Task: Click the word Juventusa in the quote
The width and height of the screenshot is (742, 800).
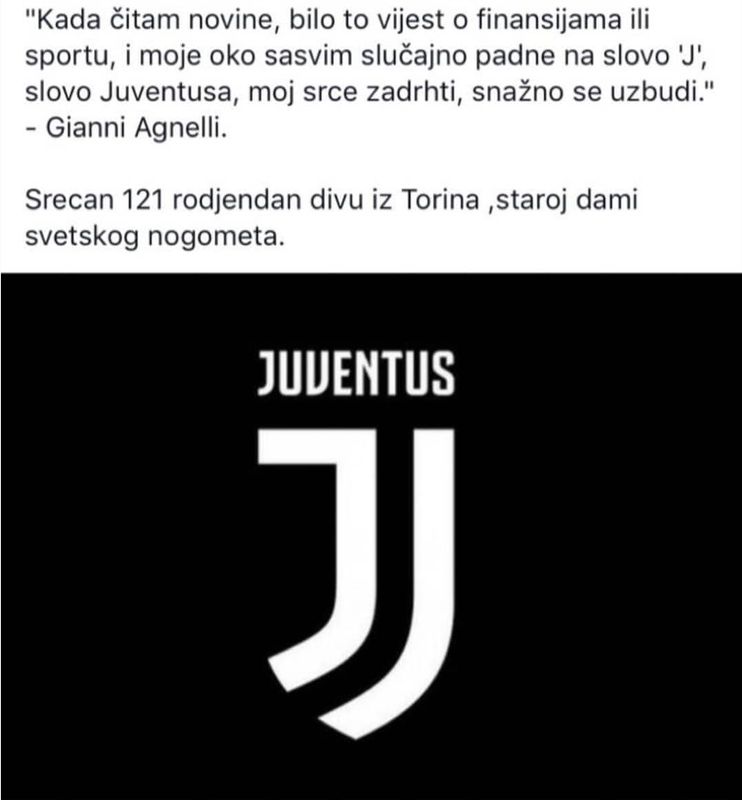Action: click(166, 92)
